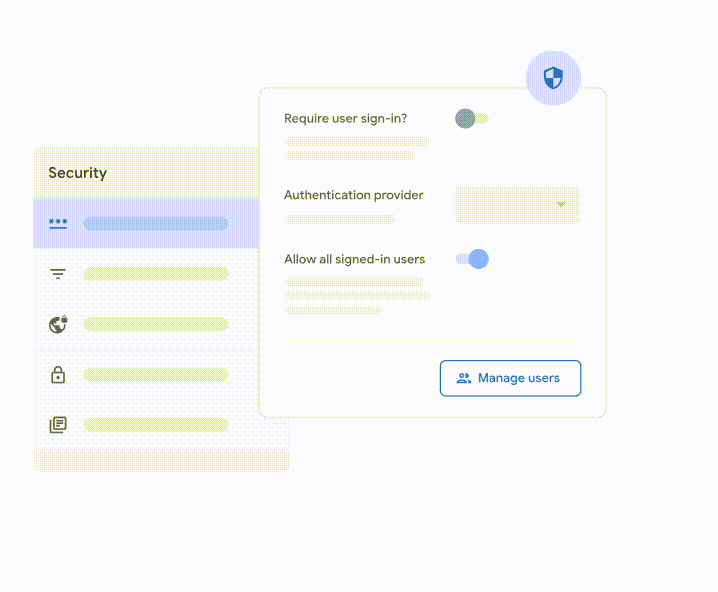Click the password asterisks icon in sidebar
Viewport: 718px width, 592px height.
click(58, 223)
